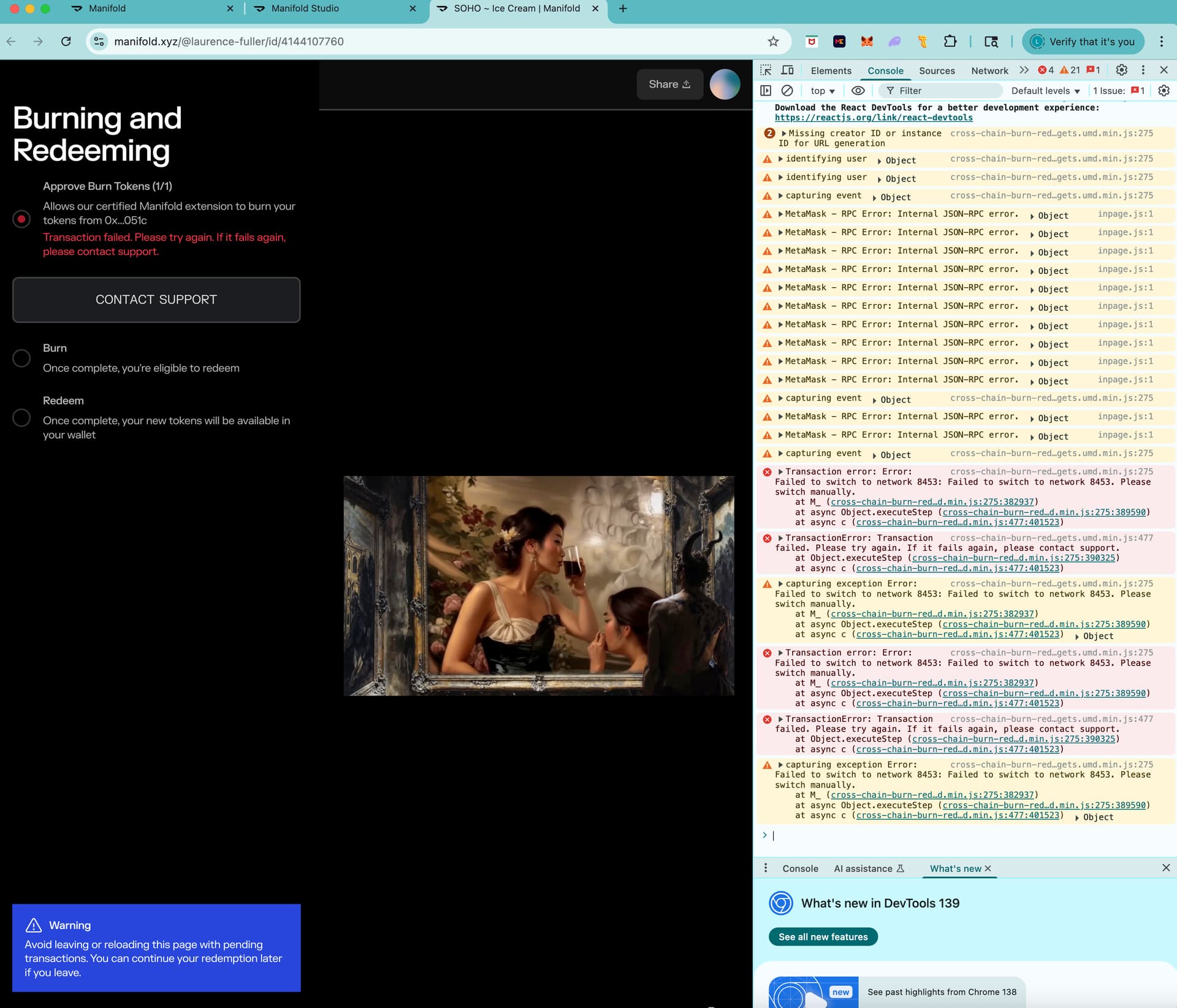Click the live expression eye icon

pyautogui.click(x=858, y=91)
